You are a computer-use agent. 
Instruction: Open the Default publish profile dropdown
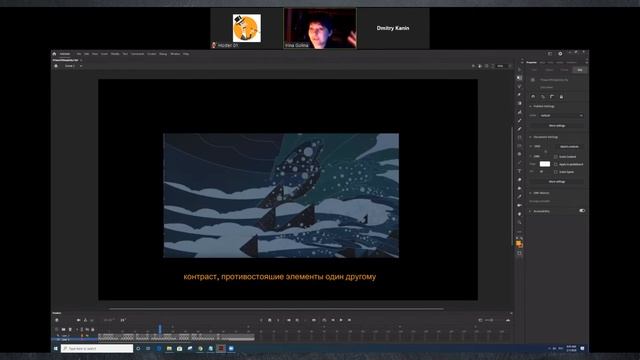[x=561, y=116]
